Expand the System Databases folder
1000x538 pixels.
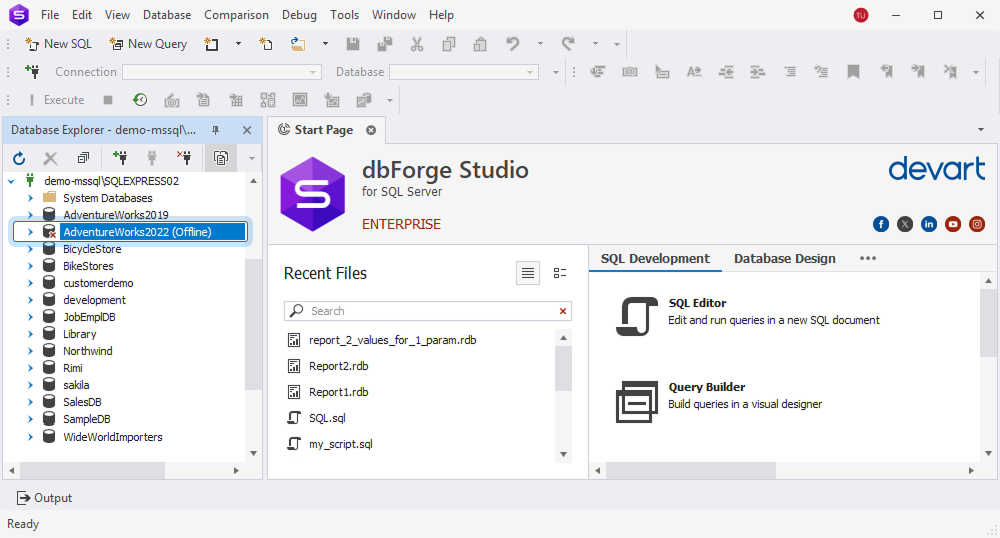[x=30, y=198]
